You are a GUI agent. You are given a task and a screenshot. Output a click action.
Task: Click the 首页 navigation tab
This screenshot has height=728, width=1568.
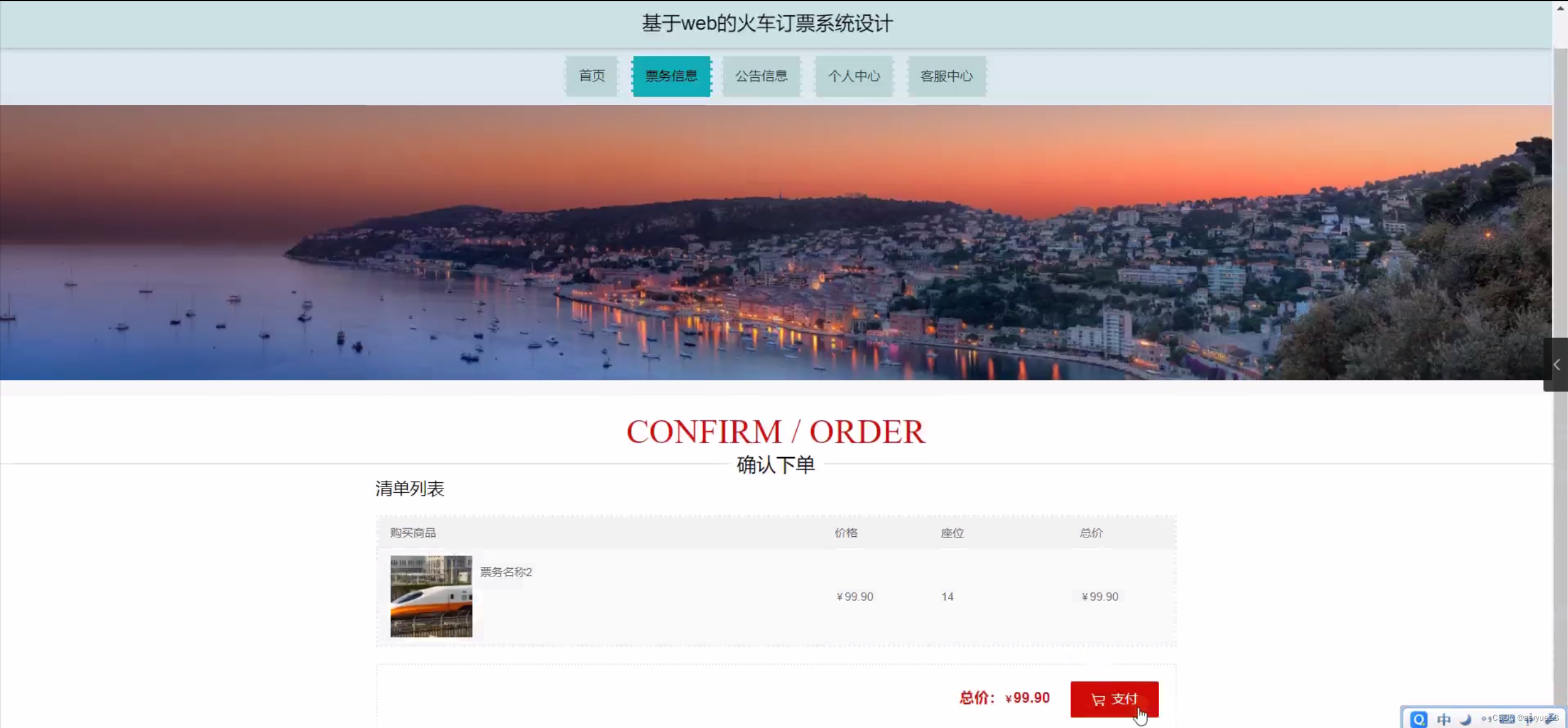coord(592,76)
